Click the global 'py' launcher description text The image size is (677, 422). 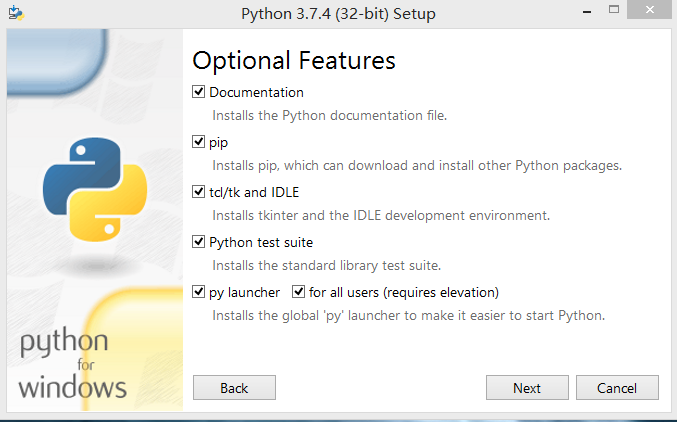coord(408,315)
